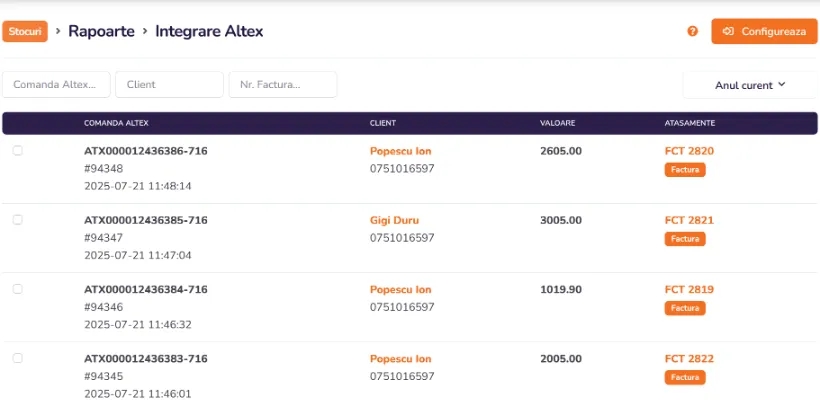Image resolution: width=820 pixels, height=406 pixels.
Task: Expand the Anul curent period dropdown
Action: tap(750, 85)
